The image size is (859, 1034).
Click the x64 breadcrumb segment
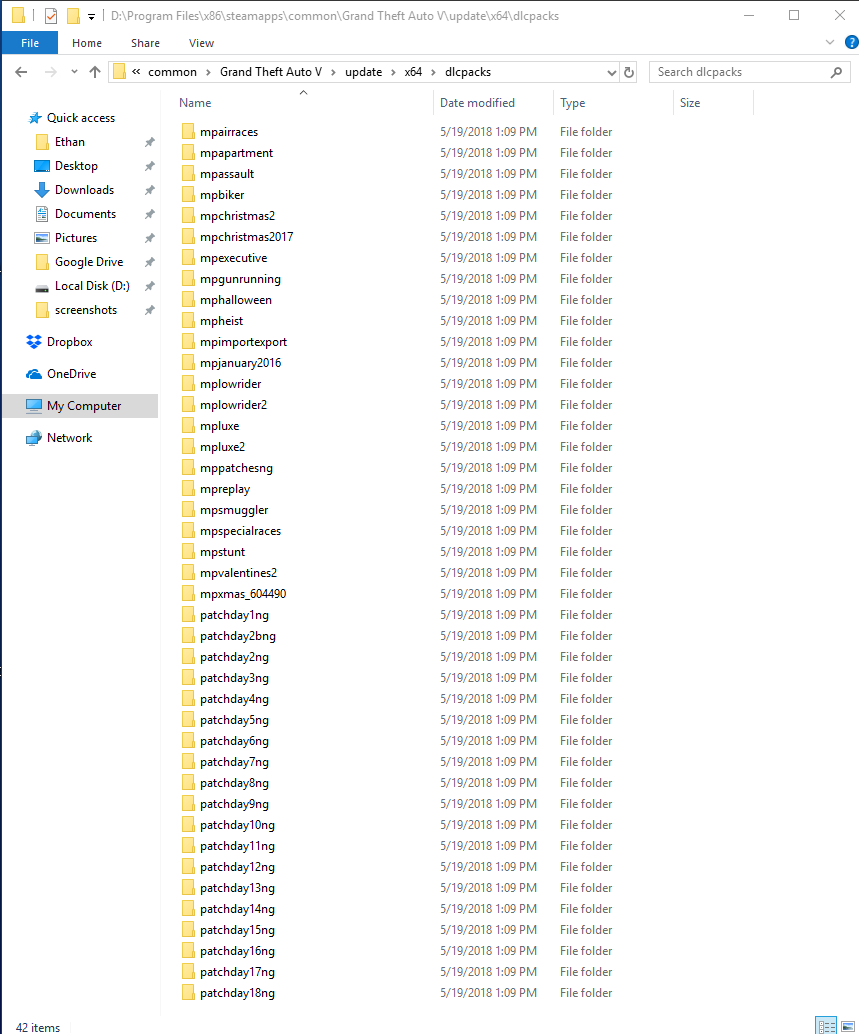point(413,72)
